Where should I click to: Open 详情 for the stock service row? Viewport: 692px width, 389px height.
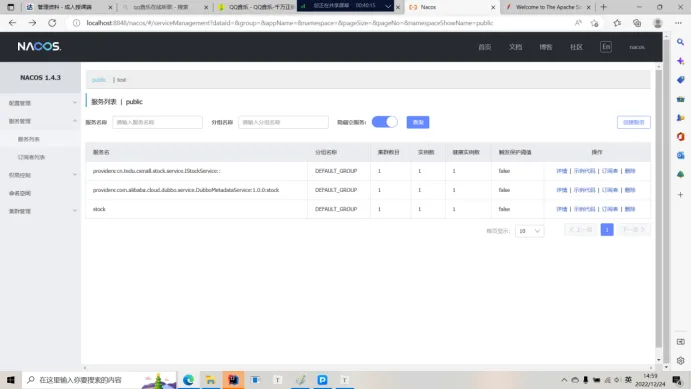561,209
